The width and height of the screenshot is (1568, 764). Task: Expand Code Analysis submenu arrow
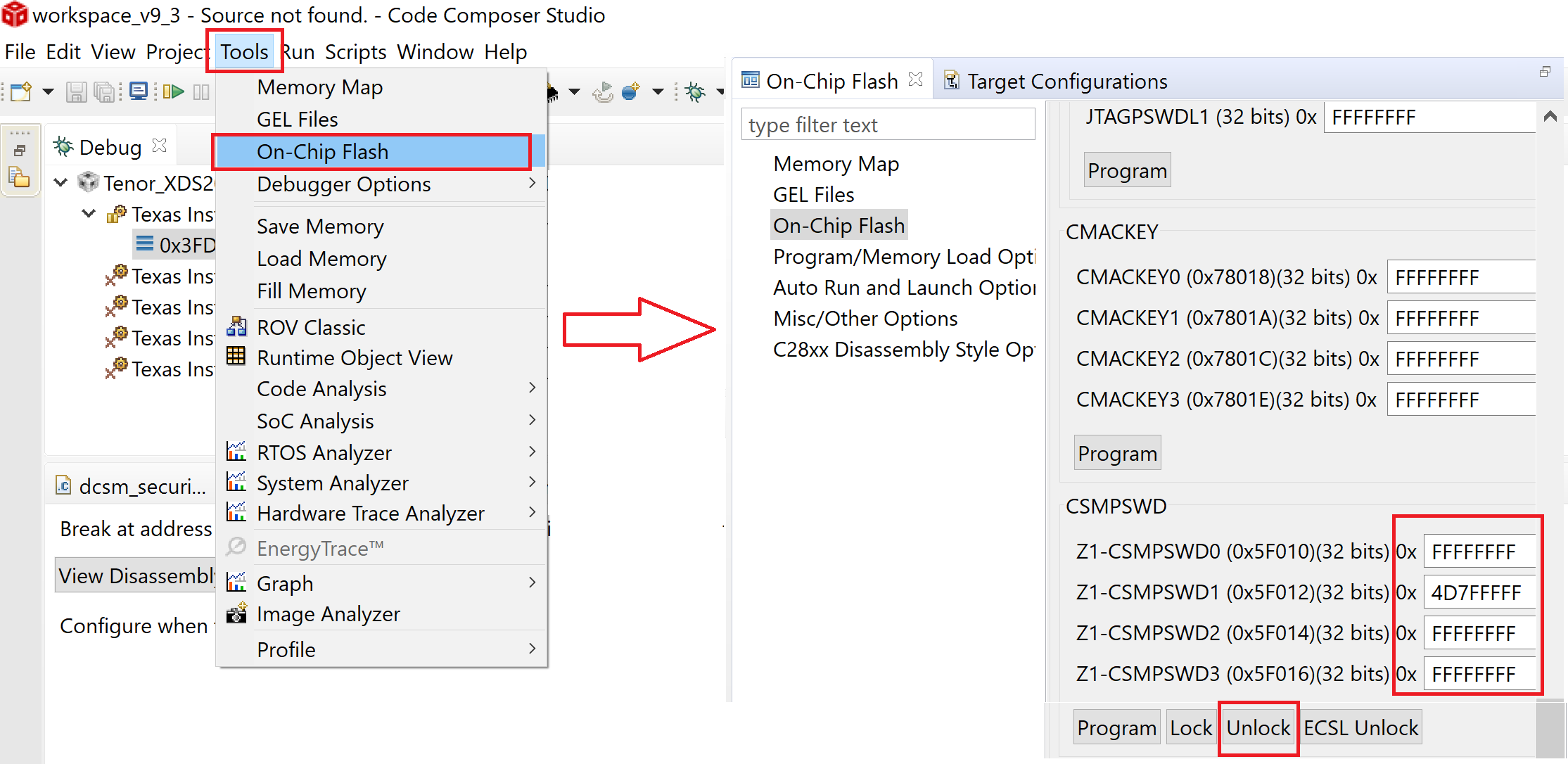533,388
